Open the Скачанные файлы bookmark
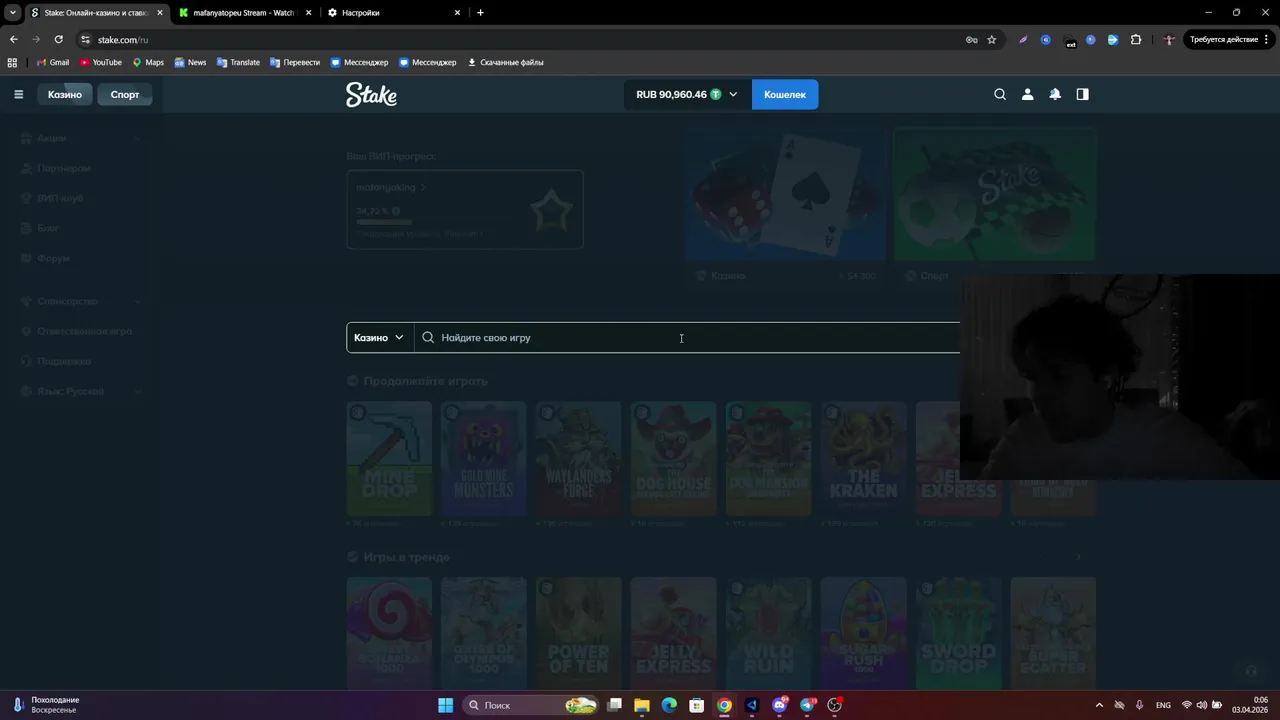Image resolution: width=1280 pixels, height=720 pixels. pos(506,62)
